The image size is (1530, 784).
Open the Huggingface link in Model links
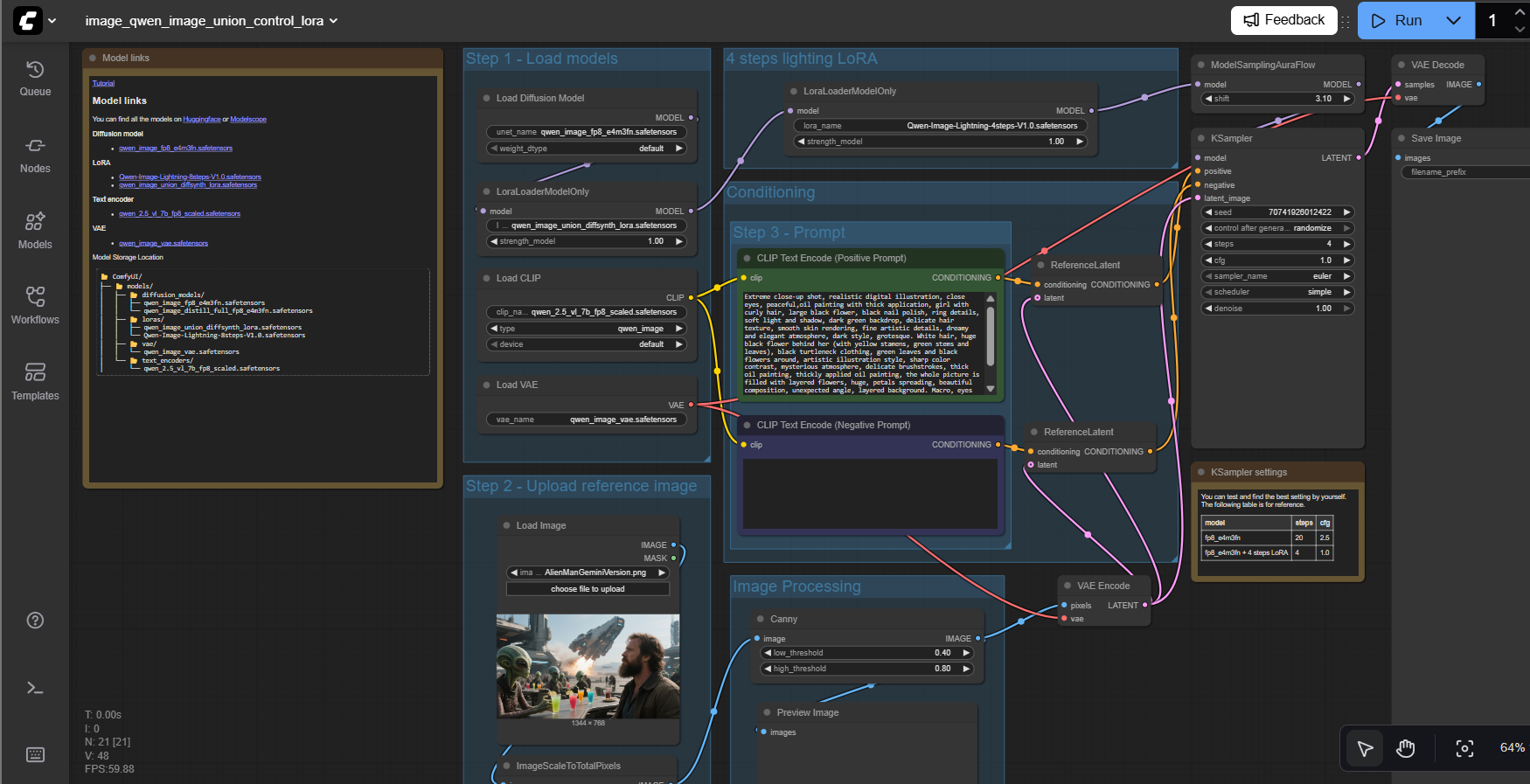pyautogui.click(x=202, y=119)
